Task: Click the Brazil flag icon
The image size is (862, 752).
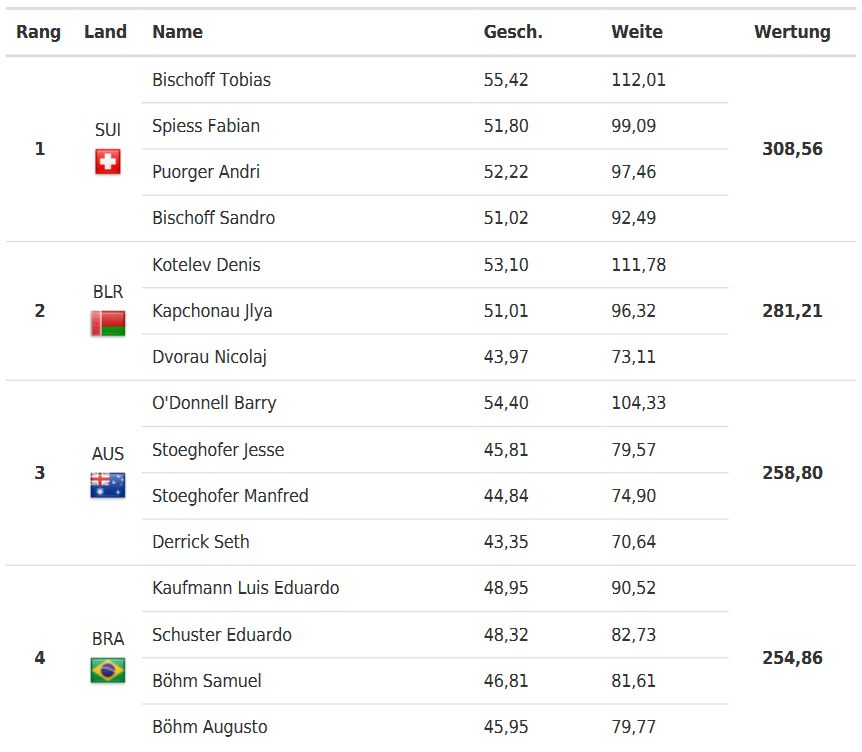Action: [108, 670]
